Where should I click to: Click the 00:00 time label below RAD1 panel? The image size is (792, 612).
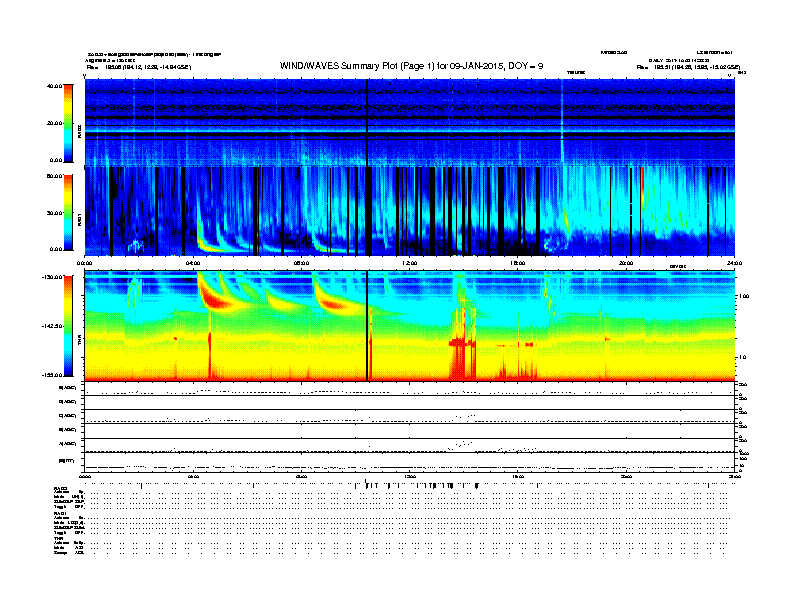pos(84,263)
